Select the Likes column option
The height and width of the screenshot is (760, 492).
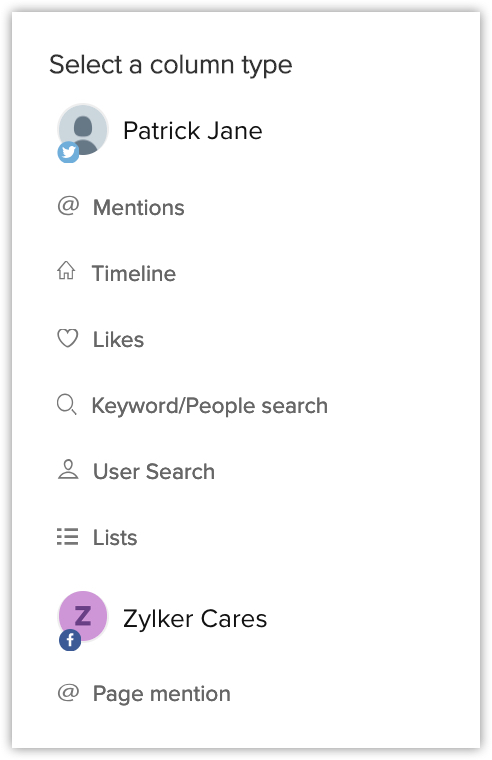118,339
